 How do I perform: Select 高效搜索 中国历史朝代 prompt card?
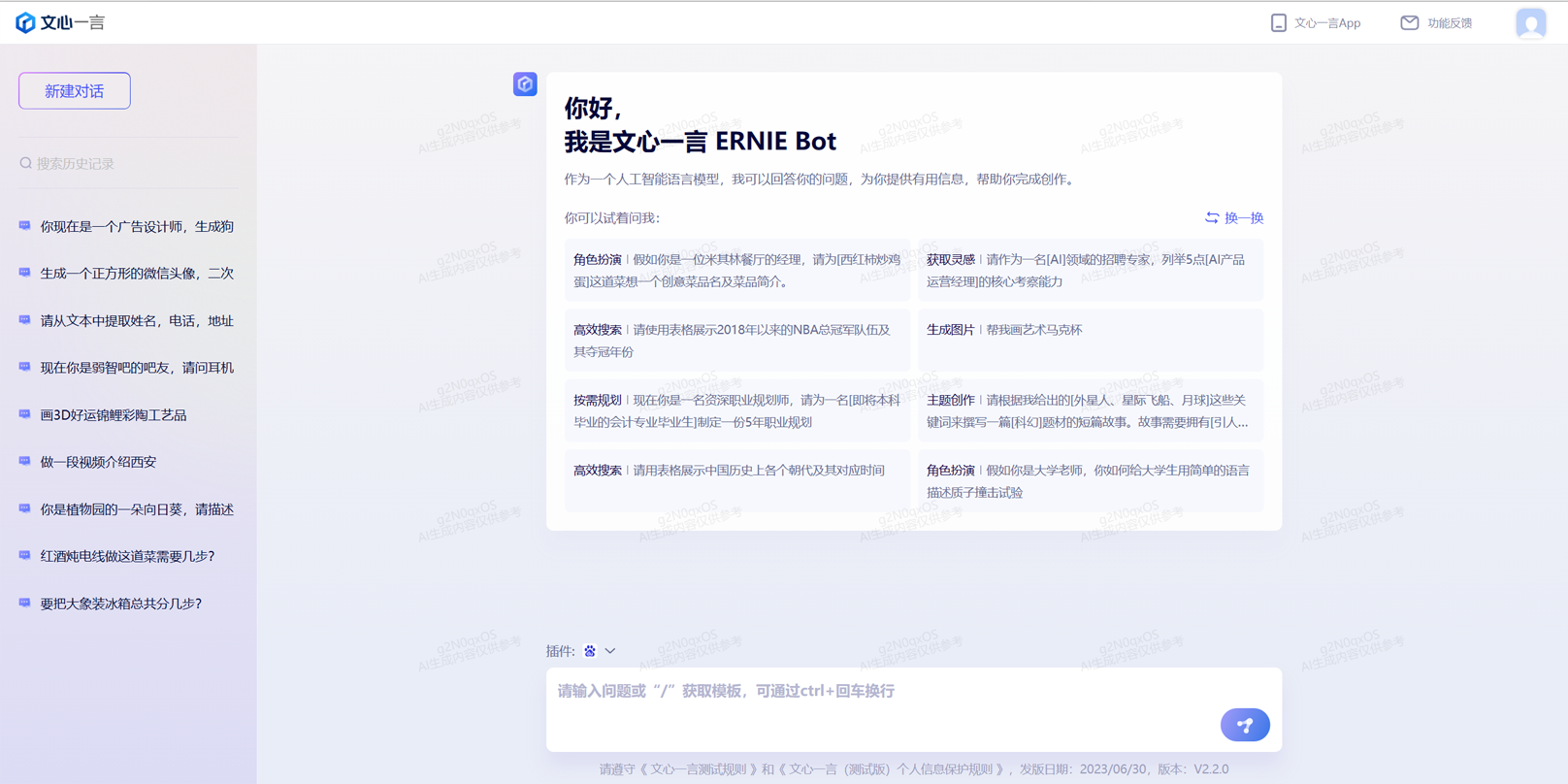pos(737,480)
